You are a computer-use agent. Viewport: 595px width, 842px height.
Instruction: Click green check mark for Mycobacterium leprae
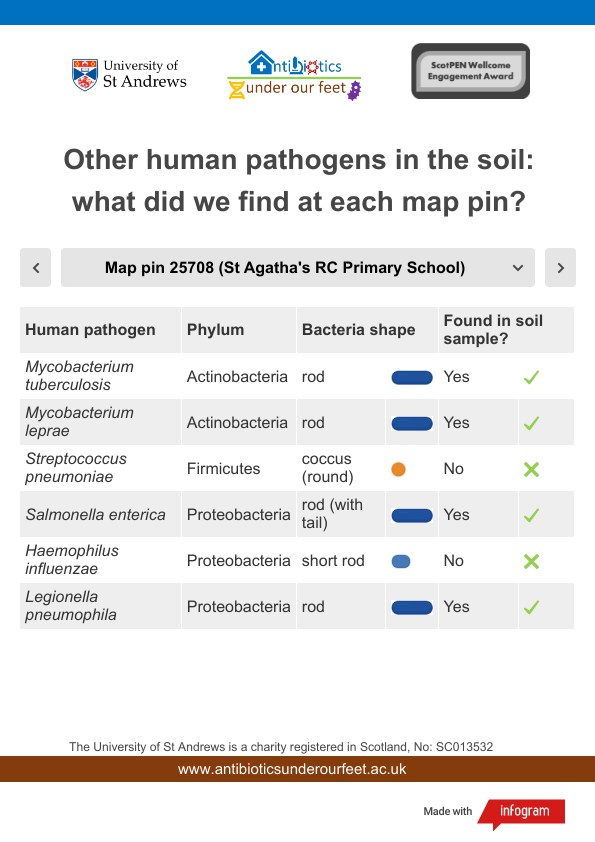click(x=531, y=423)
